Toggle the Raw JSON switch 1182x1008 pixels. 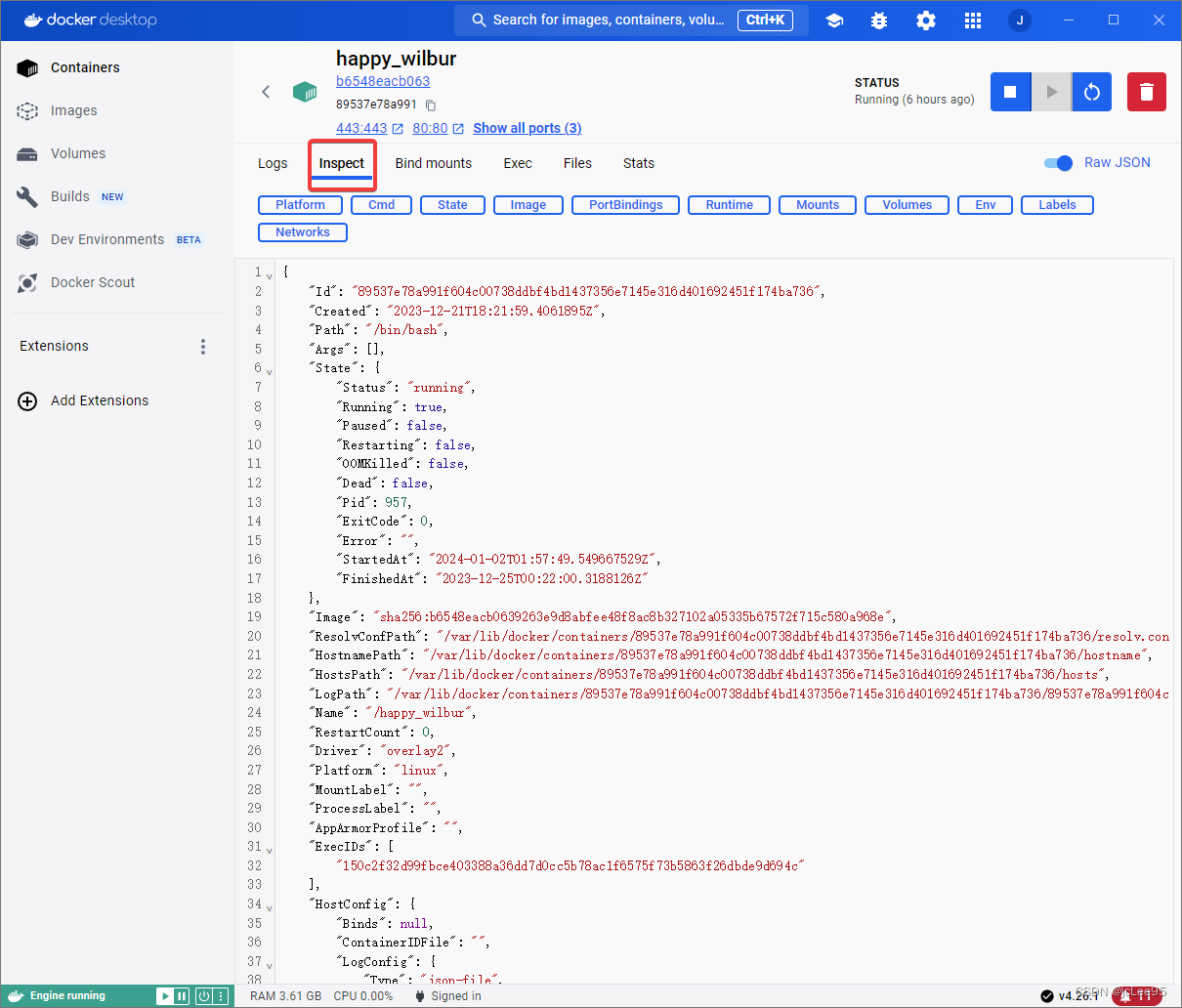[1058, 163]
